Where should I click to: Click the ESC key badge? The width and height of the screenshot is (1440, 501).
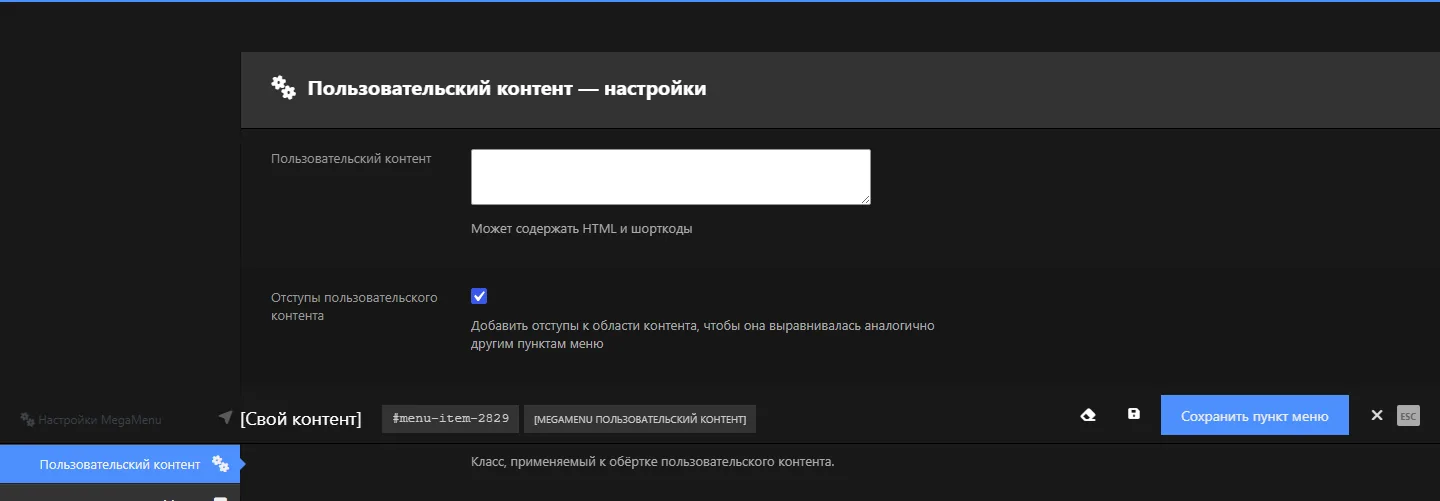coord(1408,415)
